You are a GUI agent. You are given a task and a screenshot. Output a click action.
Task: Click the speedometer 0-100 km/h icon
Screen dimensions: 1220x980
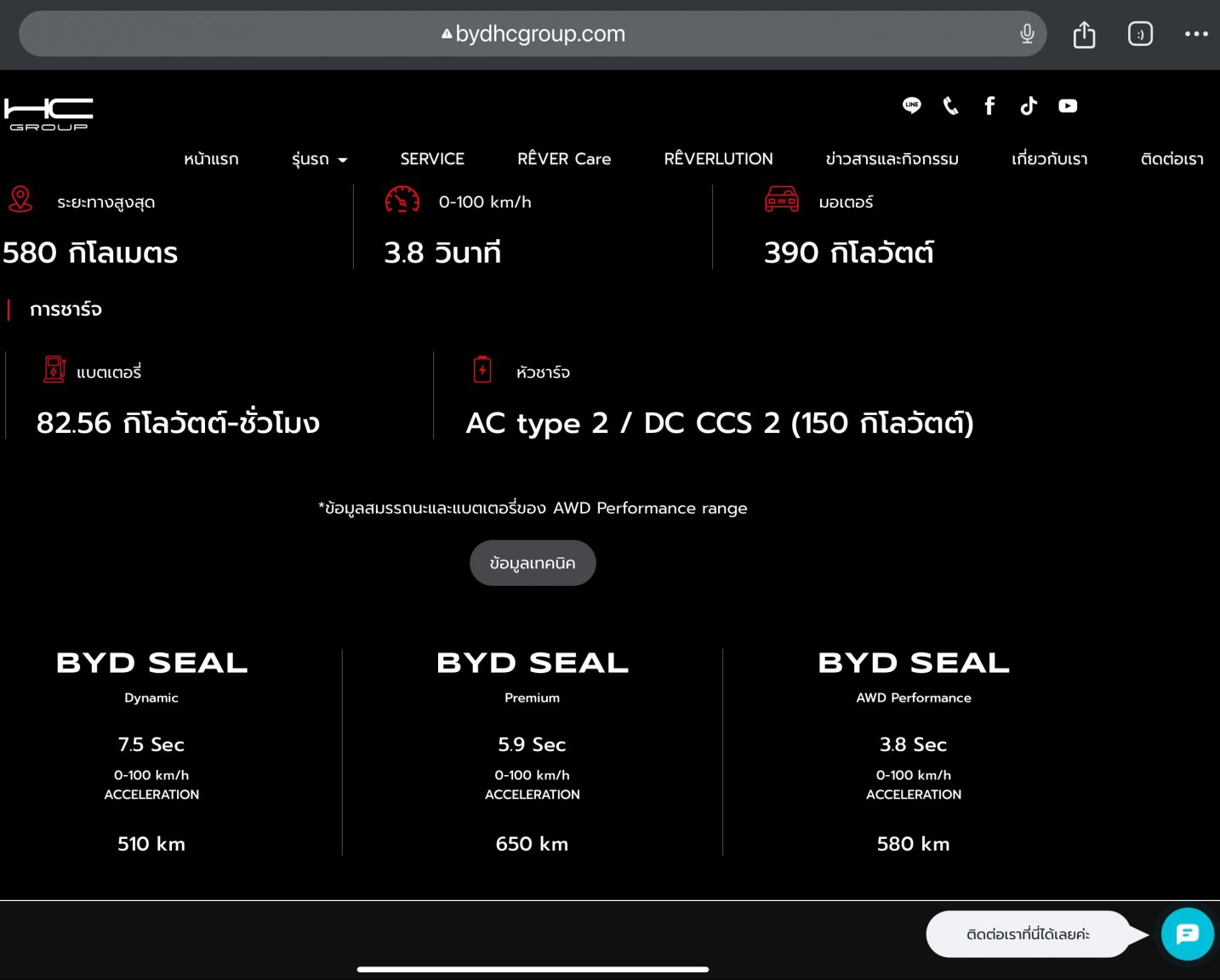402,200
